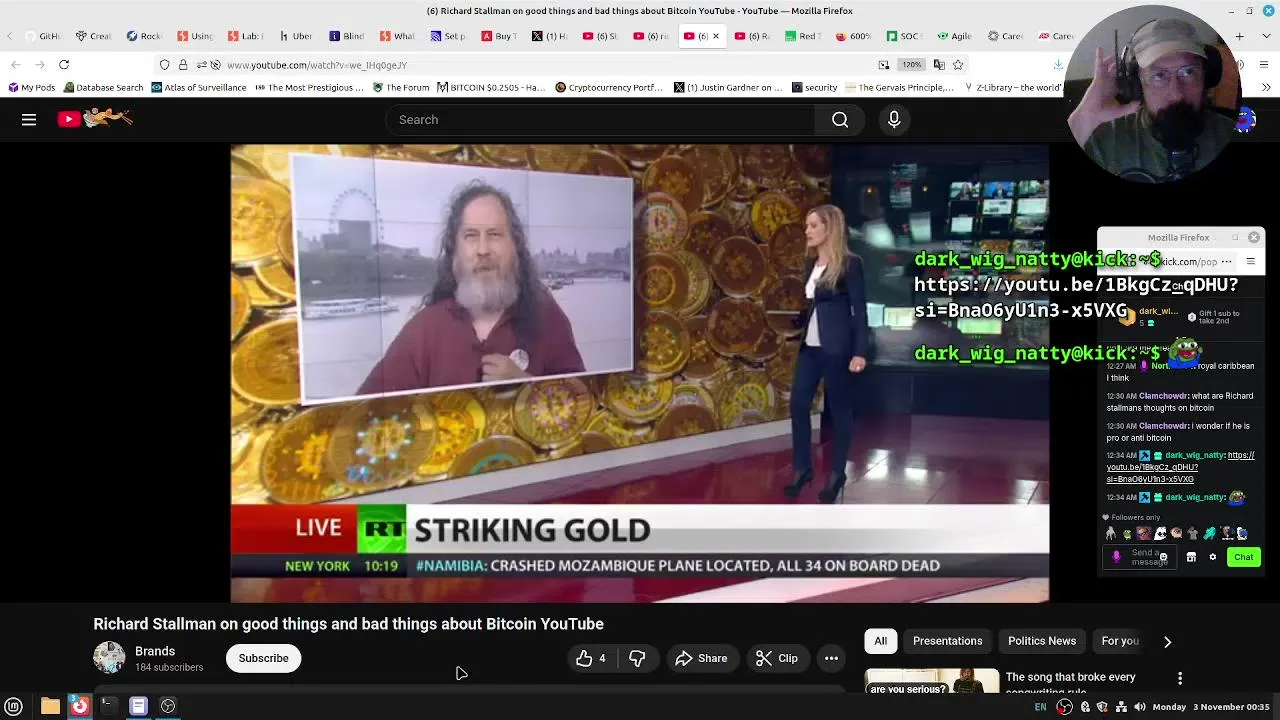Open the Files folder in taskbar

[50, 706]
